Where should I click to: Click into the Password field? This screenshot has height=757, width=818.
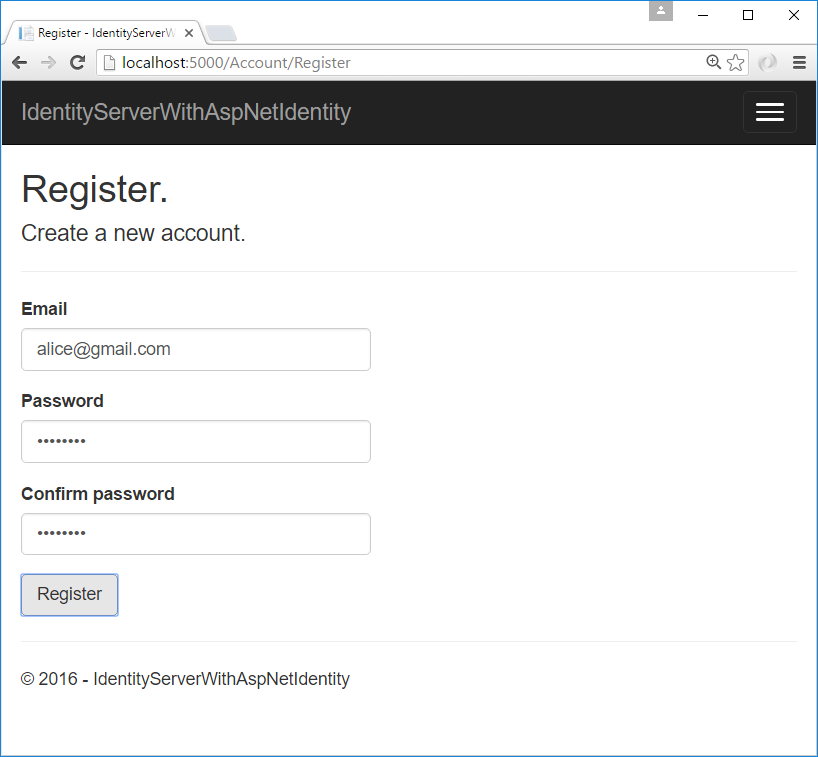(196, 442)
